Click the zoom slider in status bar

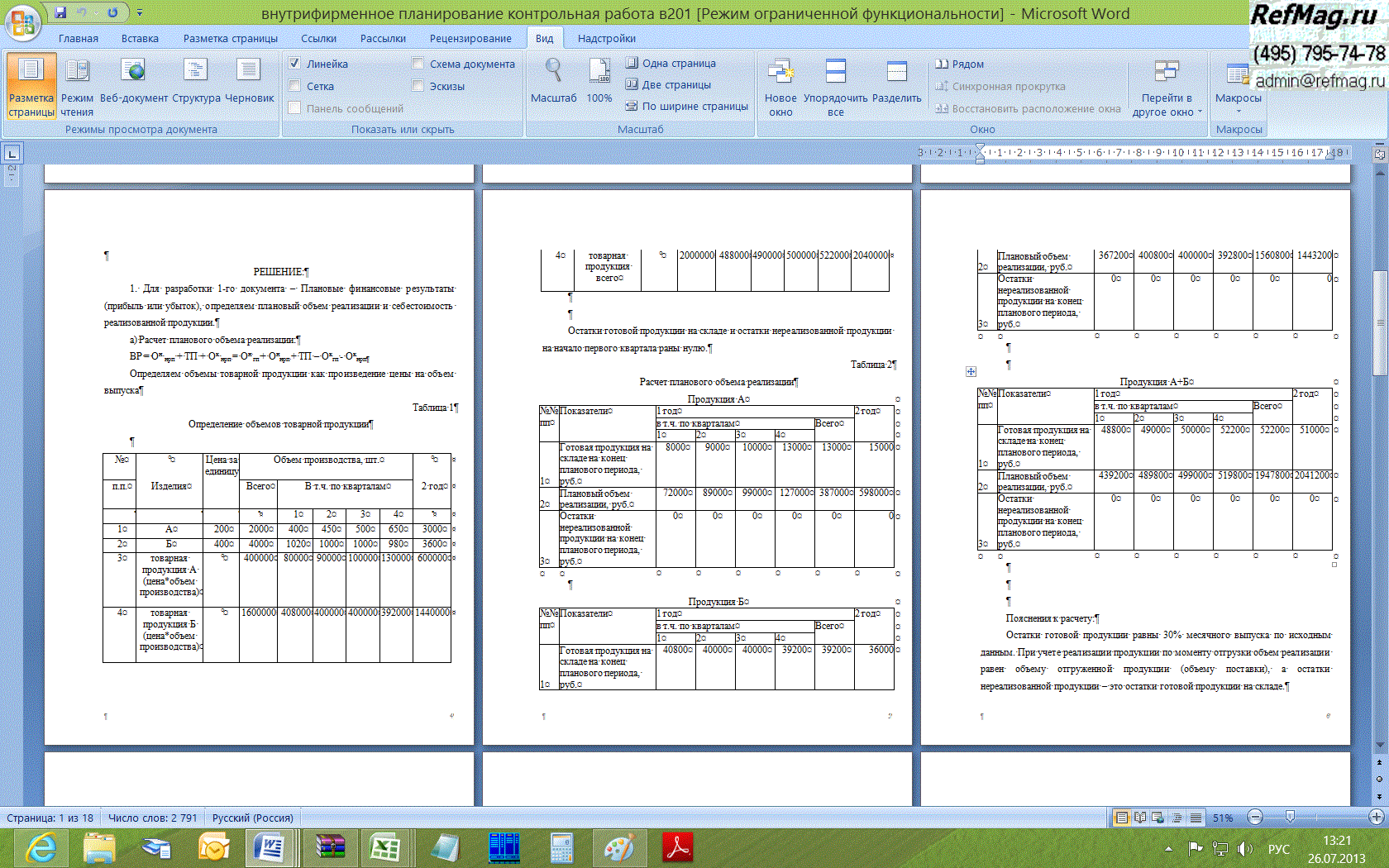tap(1290, 818)
